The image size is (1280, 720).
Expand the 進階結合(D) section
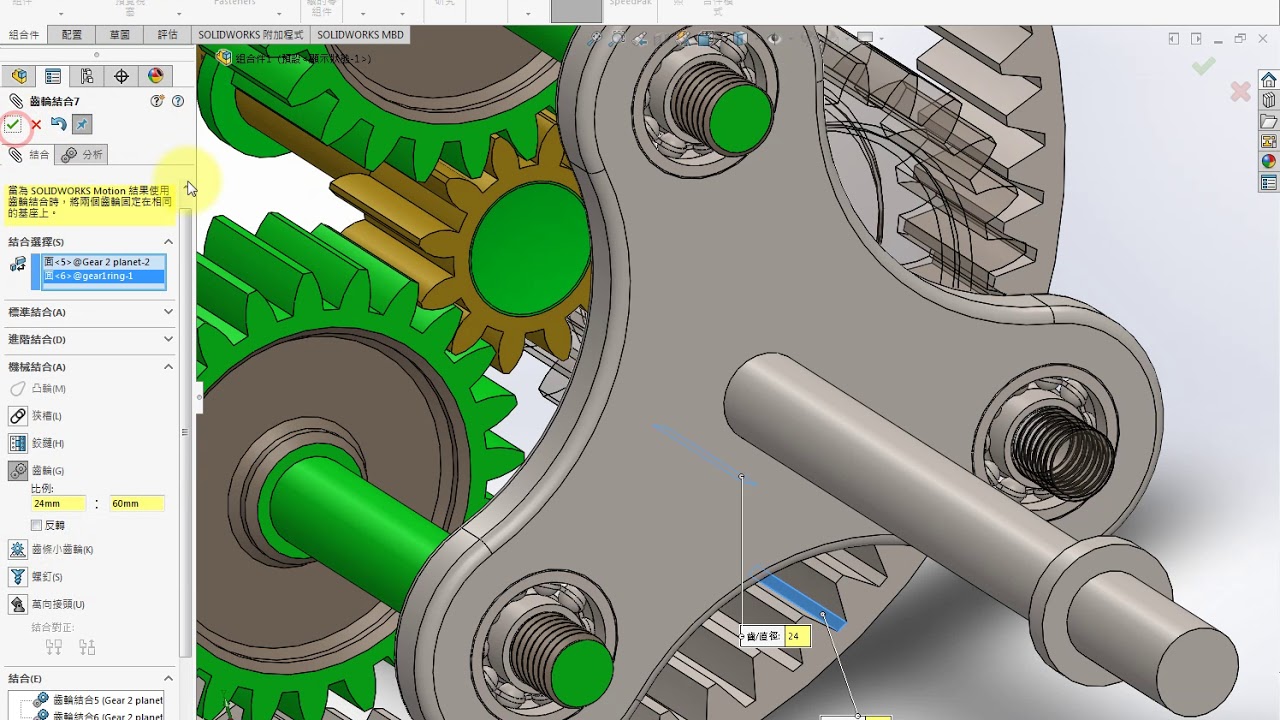click(x=168, y=339)
